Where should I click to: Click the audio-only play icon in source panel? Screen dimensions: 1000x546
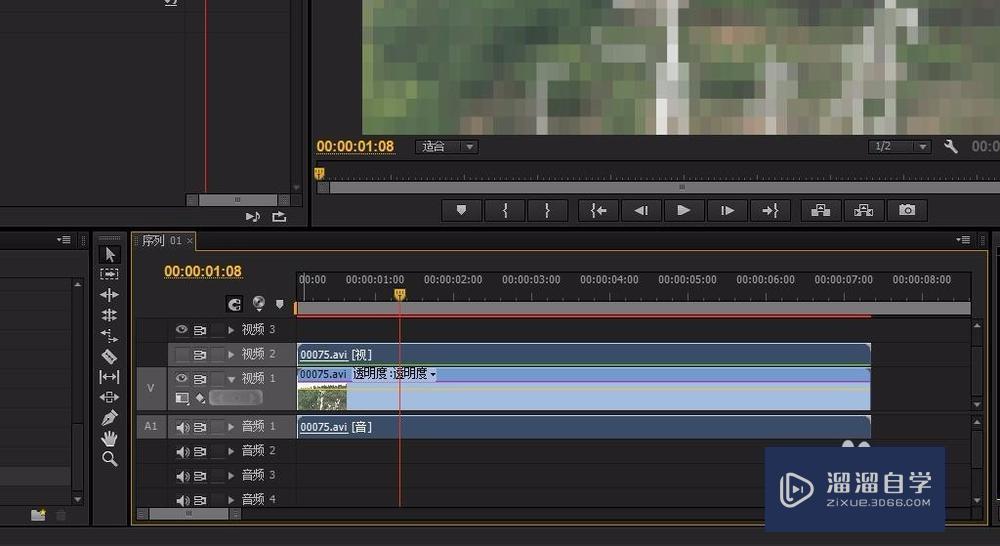(253, 217)
